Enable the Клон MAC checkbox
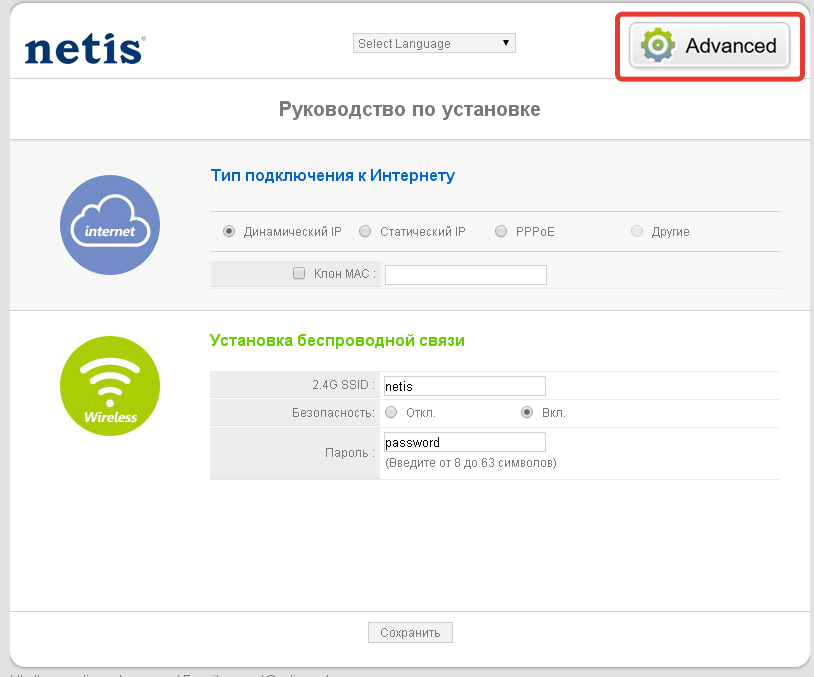 [299, 273]
